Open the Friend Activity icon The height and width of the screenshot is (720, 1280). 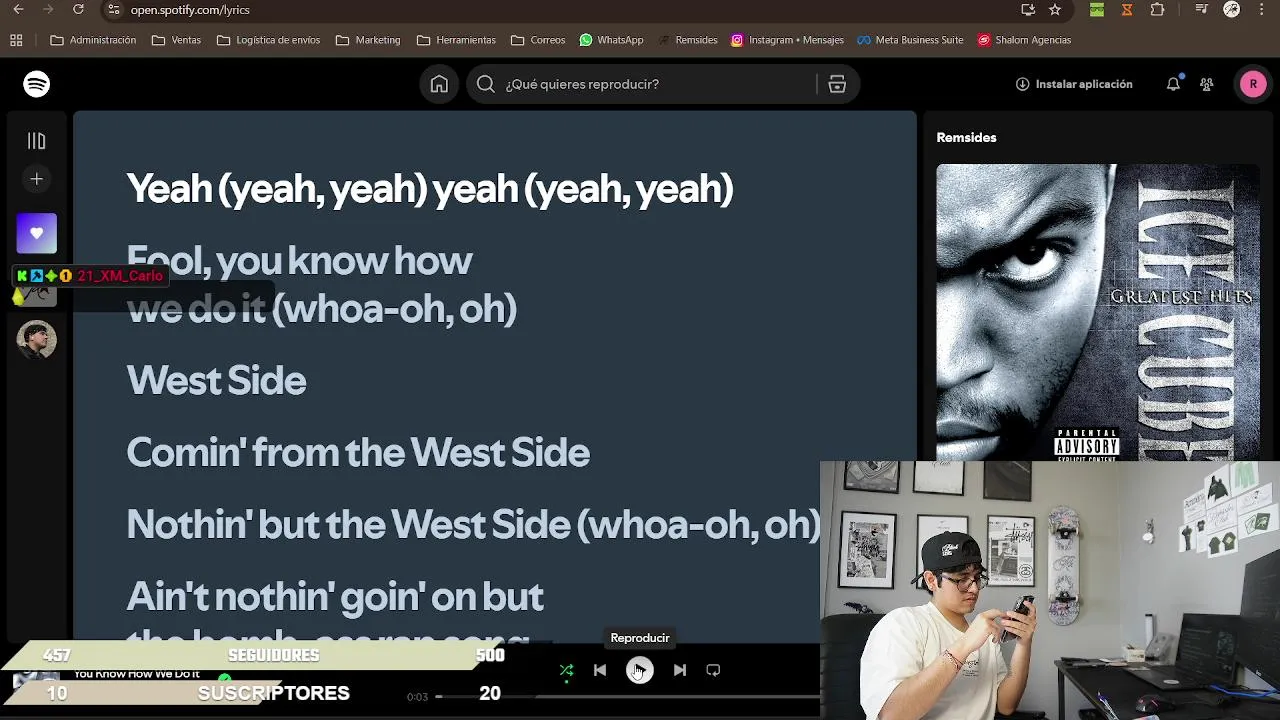coord(1207,84)
